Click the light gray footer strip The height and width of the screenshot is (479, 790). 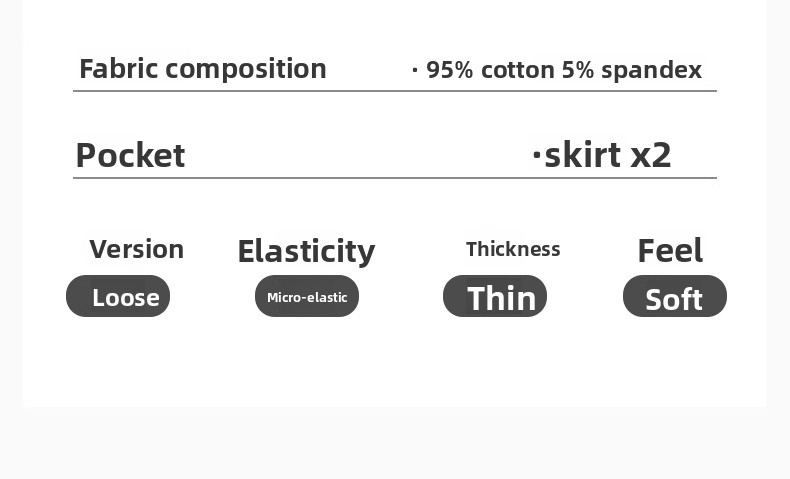coord(394,443)
